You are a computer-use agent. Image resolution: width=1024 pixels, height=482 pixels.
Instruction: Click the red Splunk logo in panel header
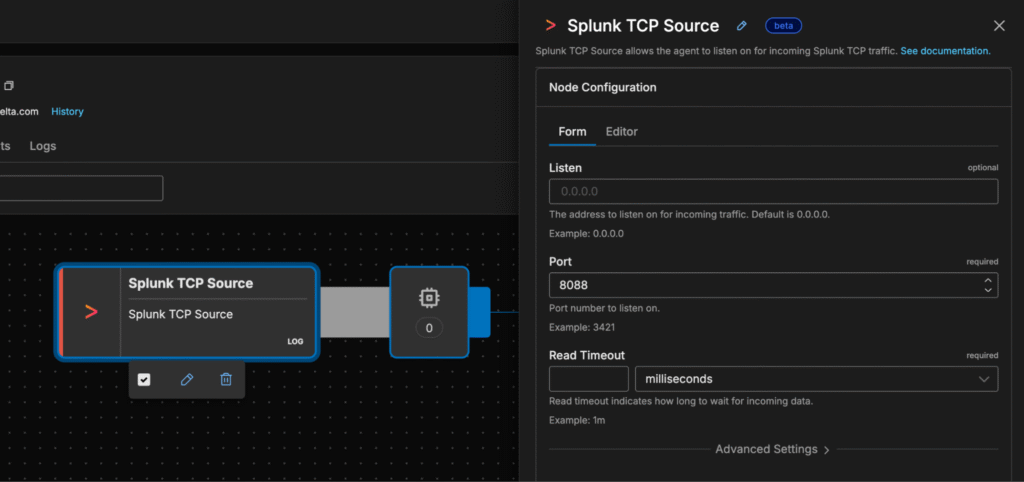tap(550, 26)
